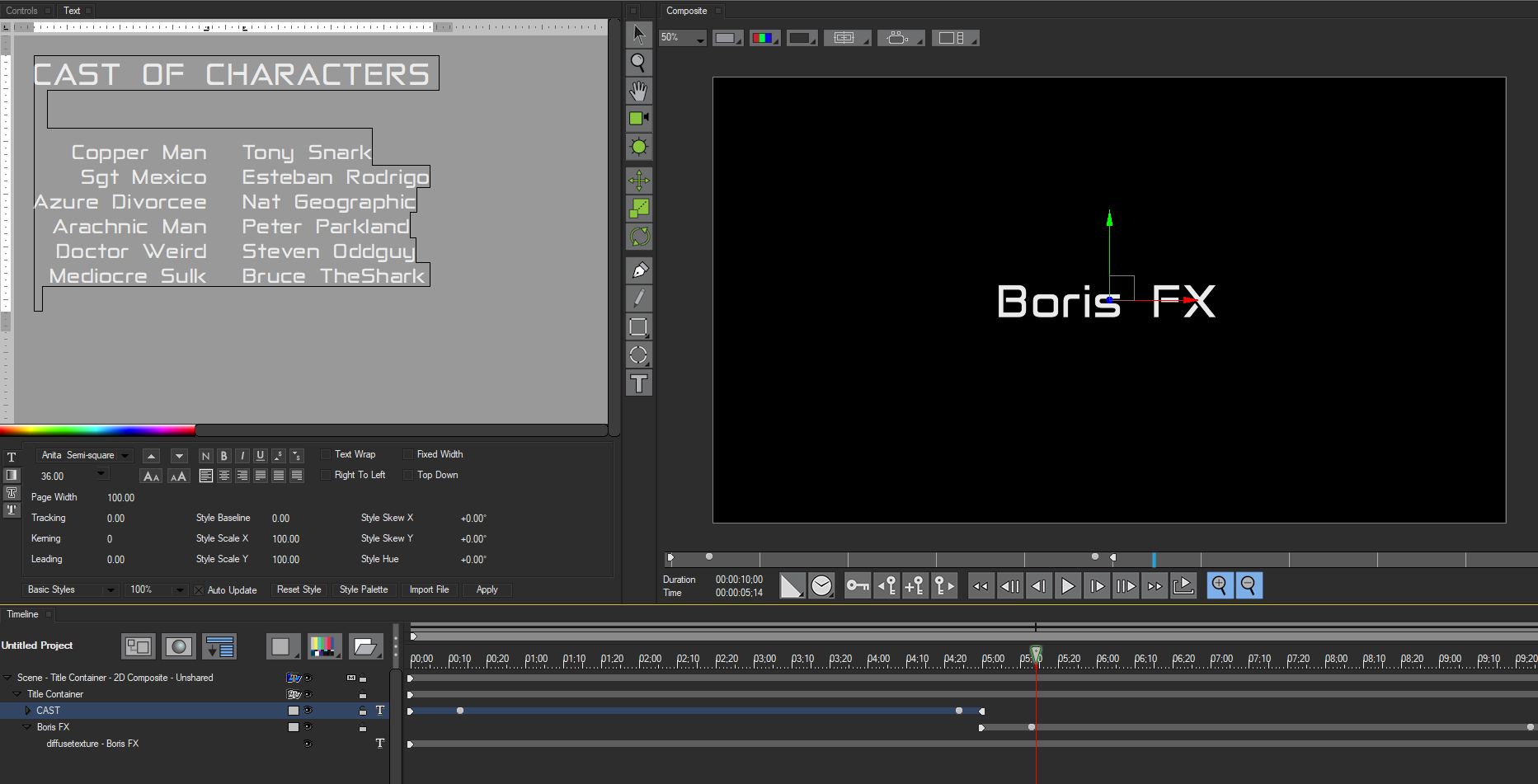This screenshot has height=784, width=1538.
Task: Select the Ellipse shape tool
Action: pyautogui.click(x=639, y=355)
